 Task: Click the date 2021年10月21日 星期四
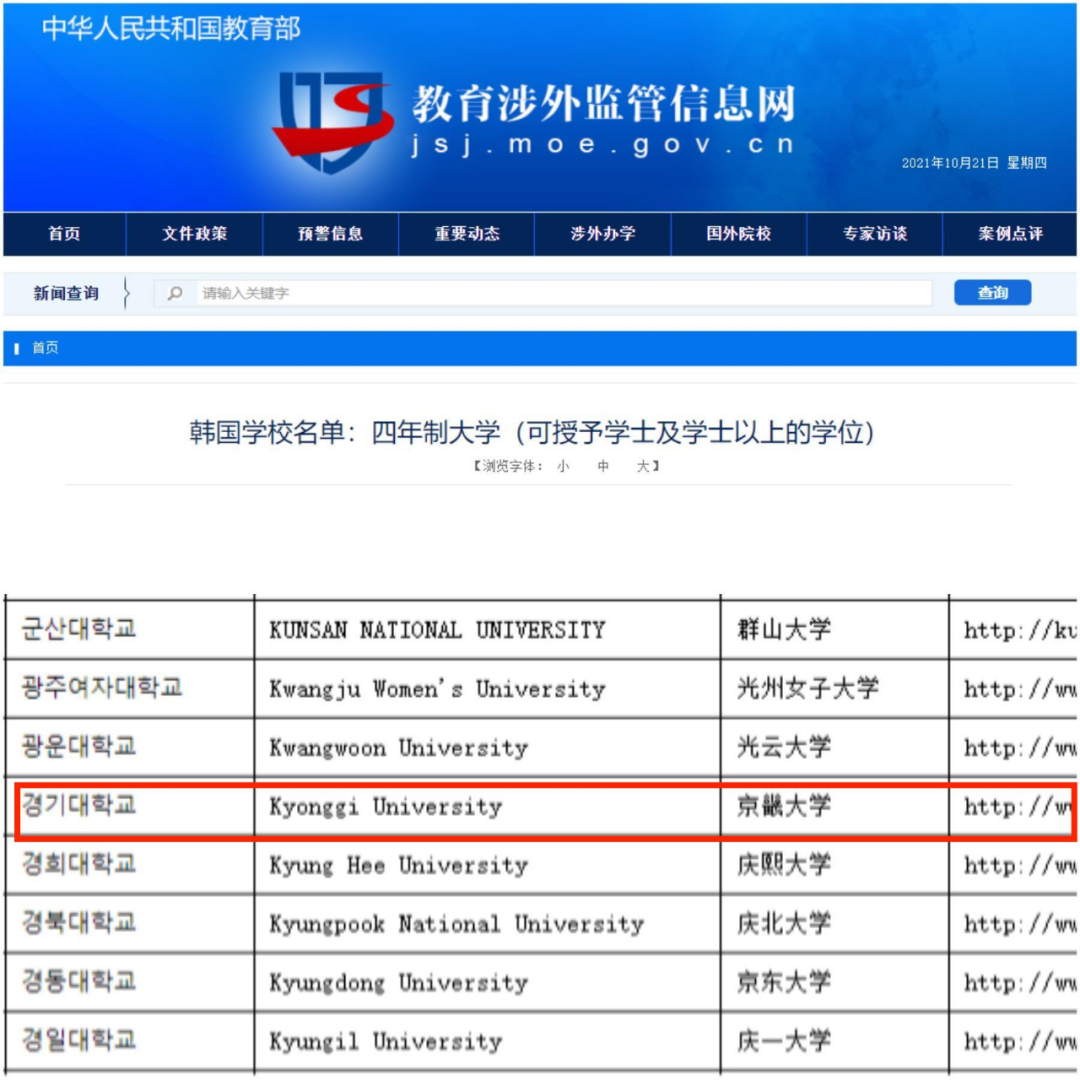pyautogui.click(x=974, y=163)
